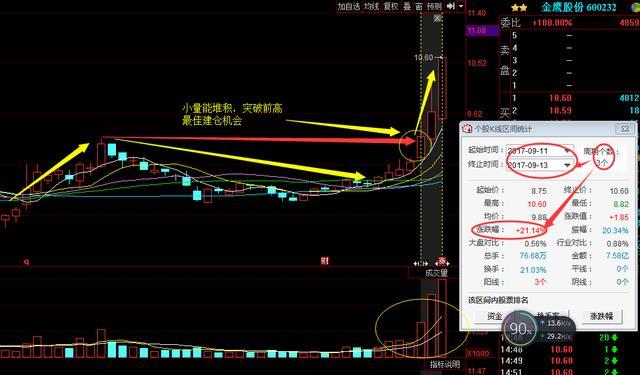Click the jump-to-latest arrow icon
The width and height of the screenshot is (640, 375).
451,6
